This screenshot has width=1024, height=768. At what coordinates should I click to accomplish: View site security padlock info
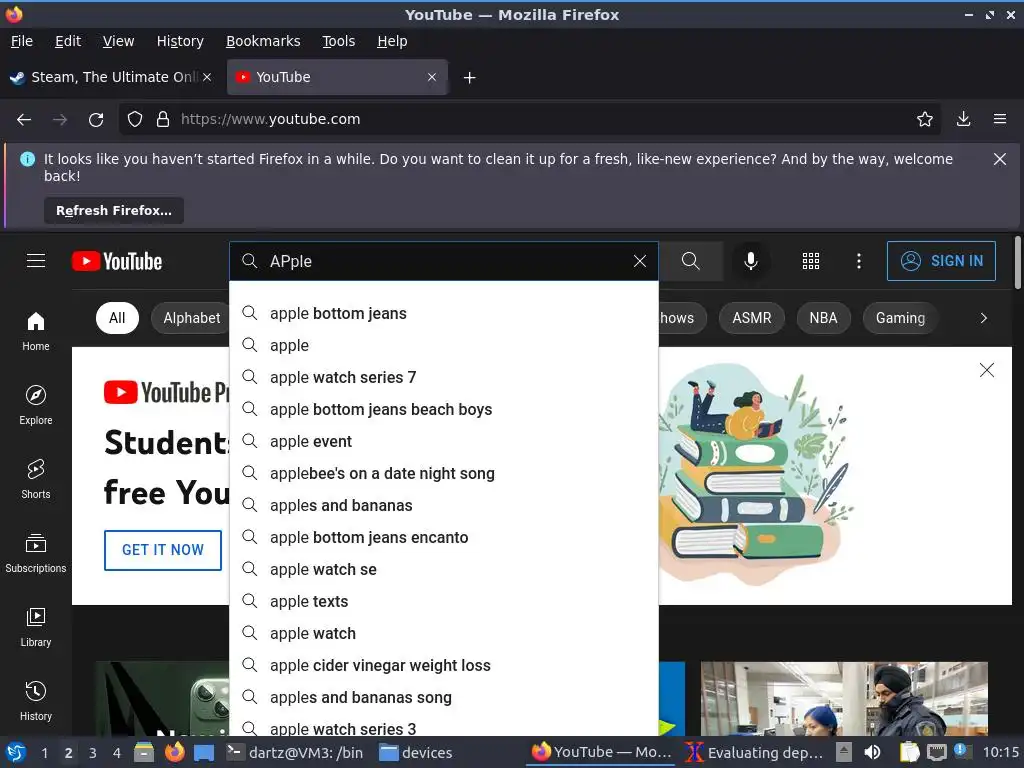(163, 120)
